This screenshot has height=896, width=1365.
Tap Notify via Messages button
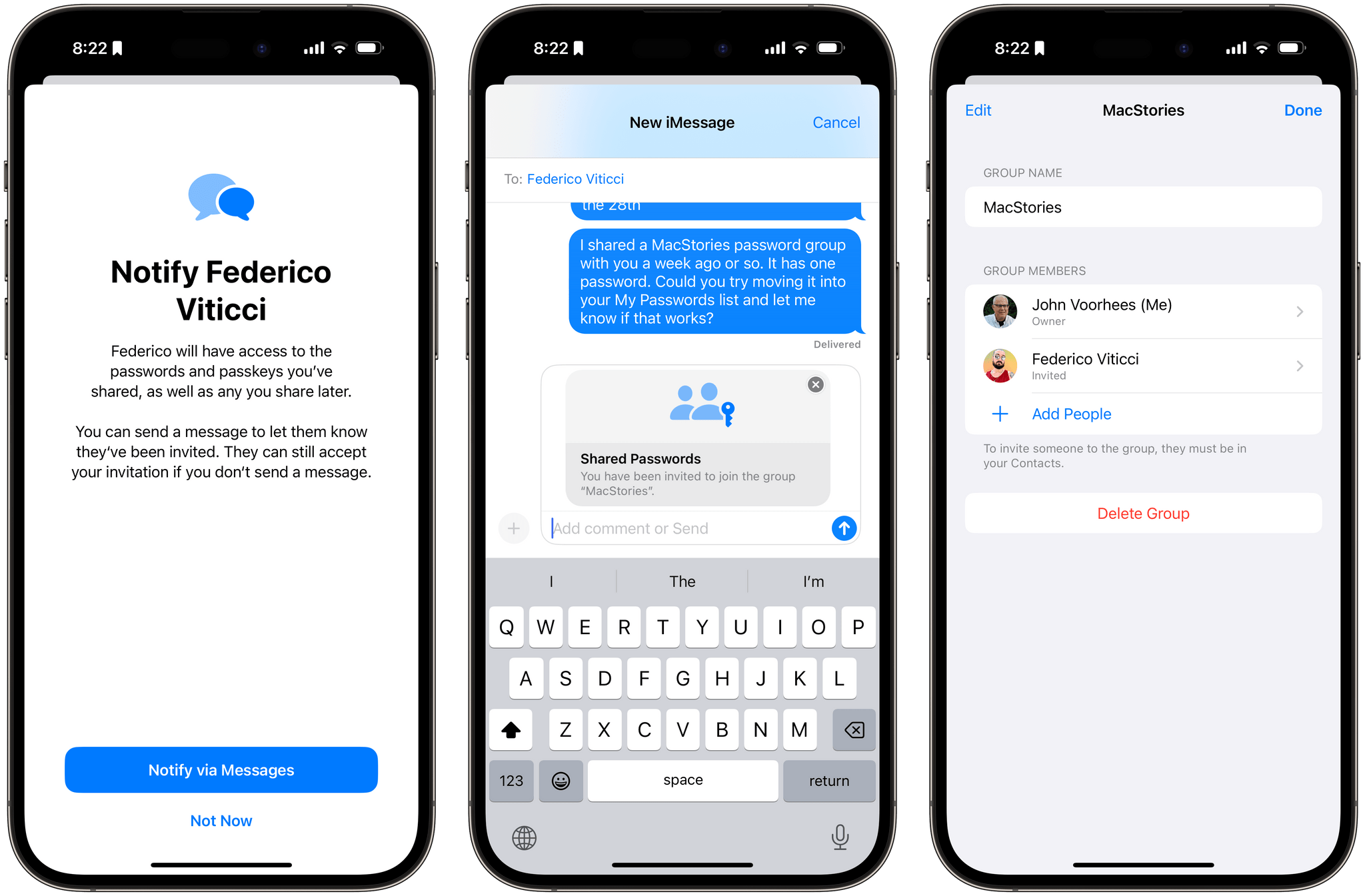(x=221, y=769)
